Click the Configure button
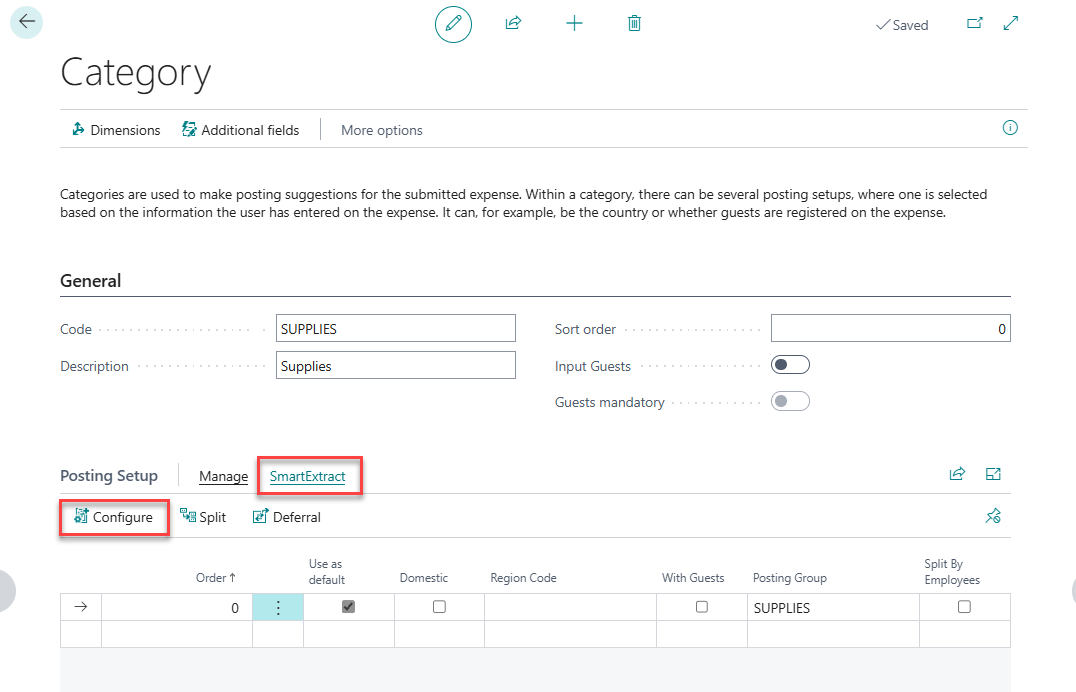Image resolution: width=1076 pixels, height=692 pixels. point(113,517)
